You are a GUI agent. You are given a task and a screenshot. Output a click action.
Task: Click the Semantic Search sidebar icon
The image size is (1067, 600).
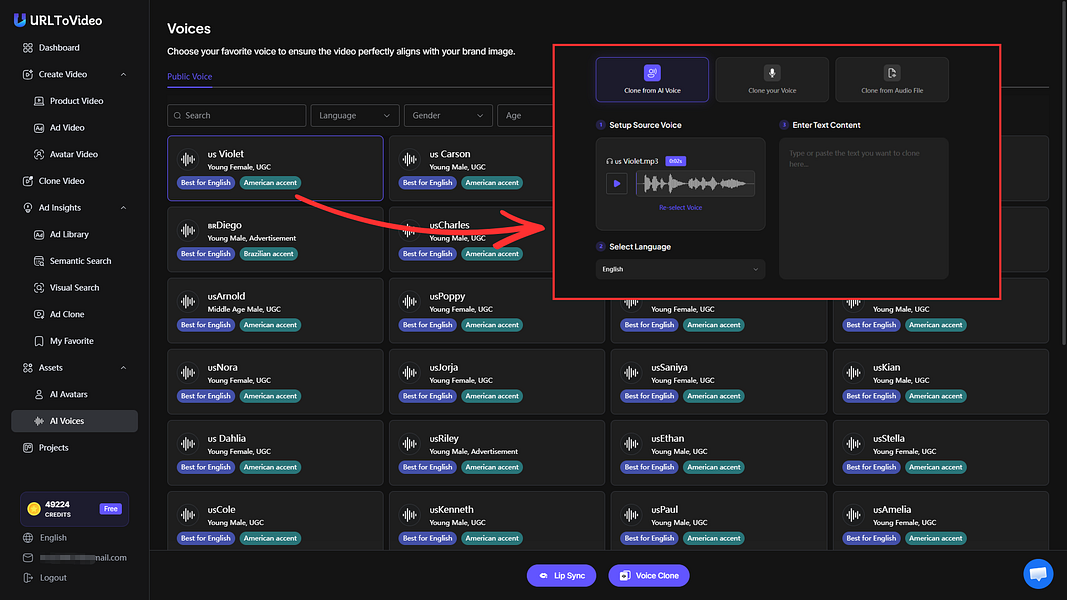(39, 261)
